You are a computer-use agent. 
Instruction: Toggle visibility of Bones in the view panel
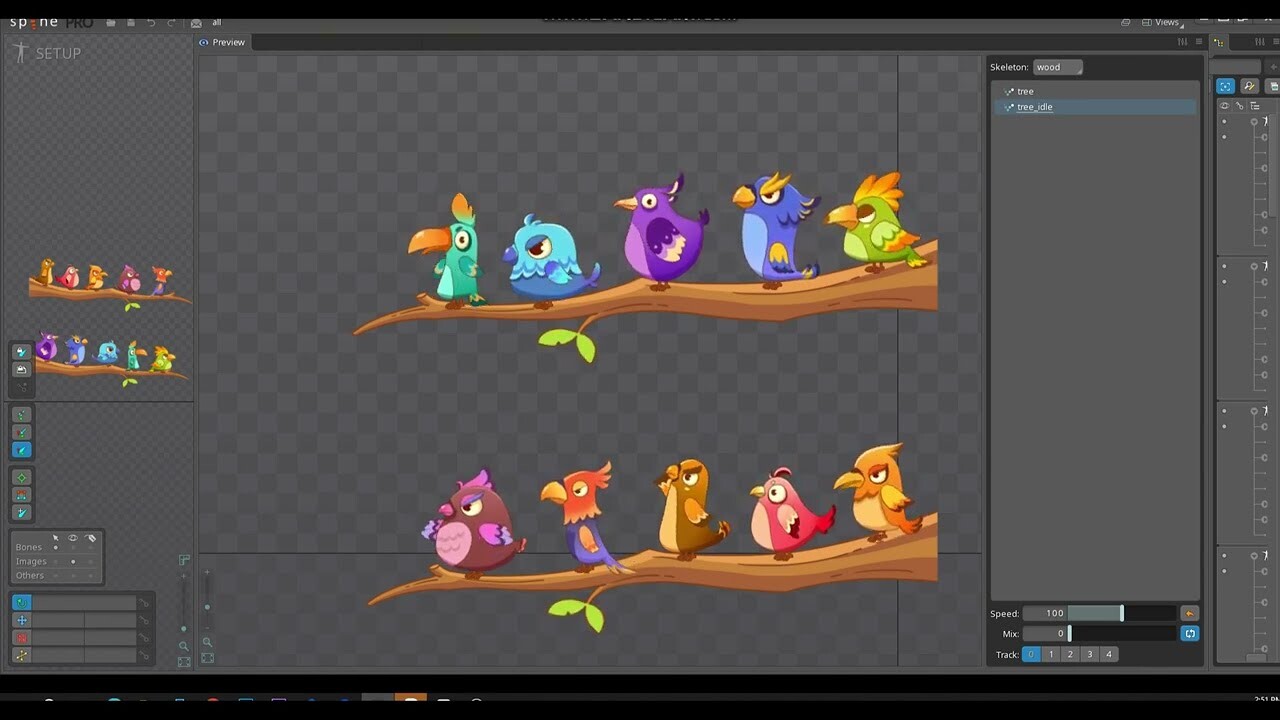coord(72,547)
